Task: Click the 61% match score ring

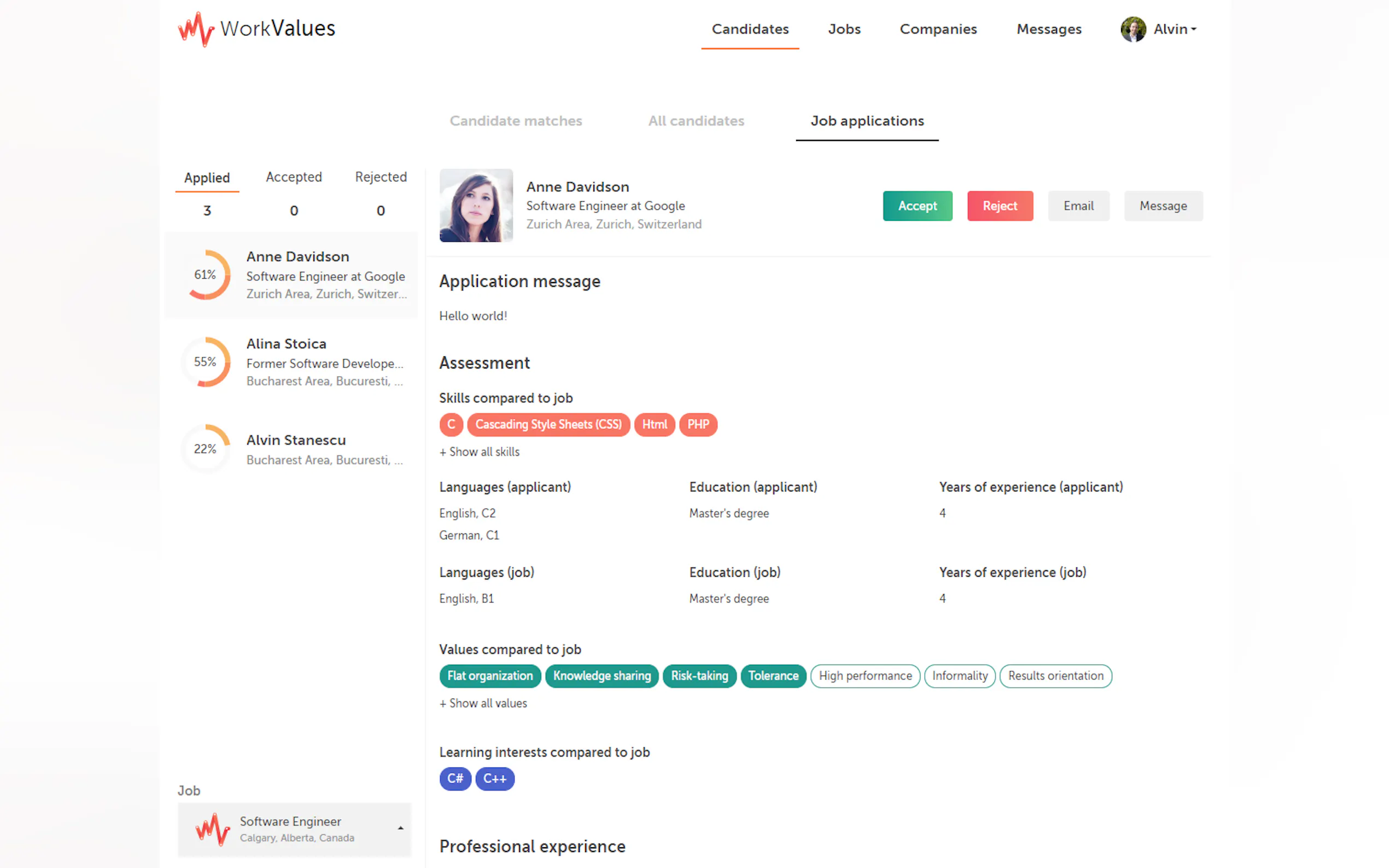Action: tap(205, 275)
